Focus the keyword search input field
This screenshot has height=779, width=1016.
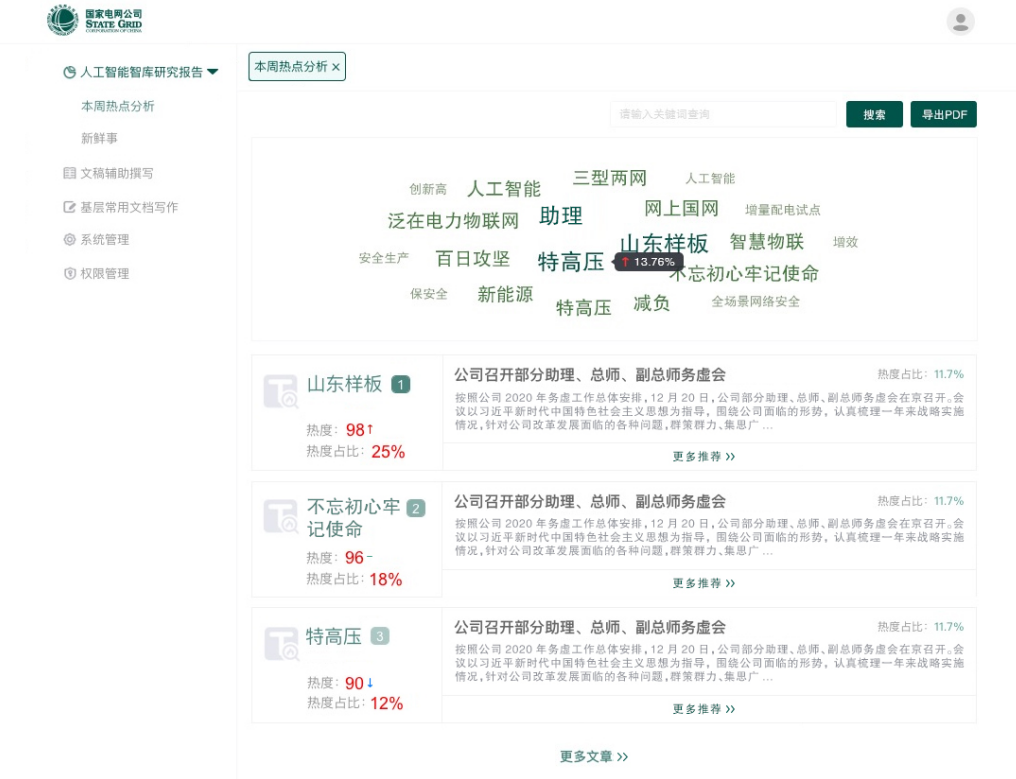pyautogui.click(x=722, y=115)
